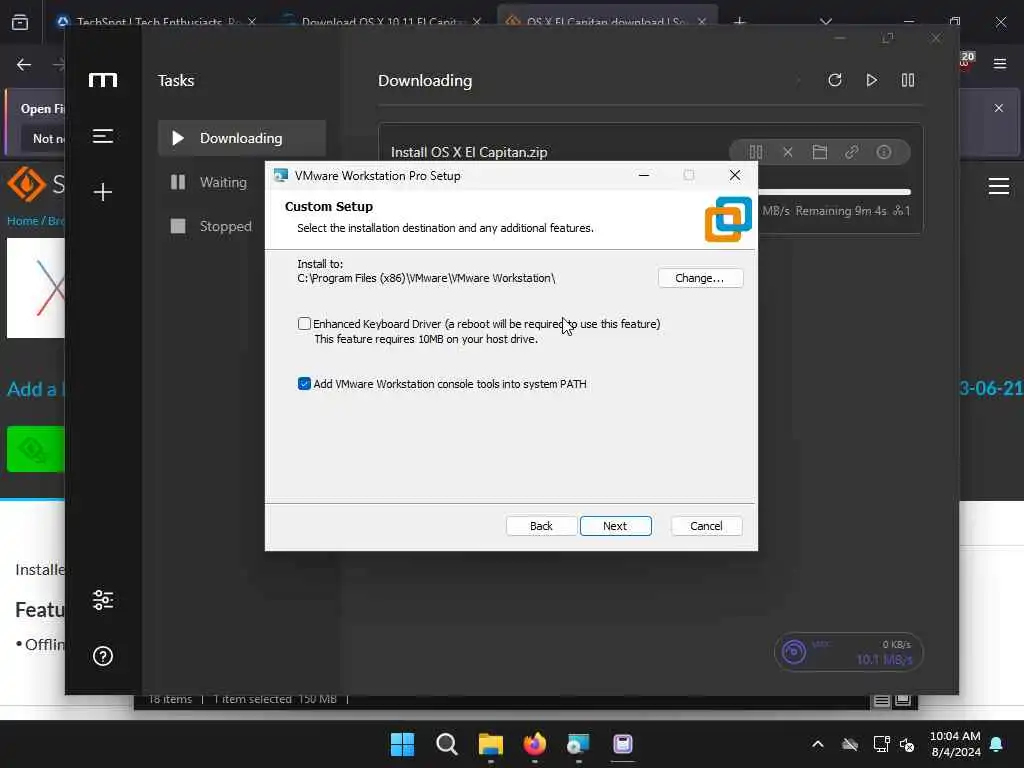The image size is (1024, 768).
Task: Dismiss the browser notification bar
Action: 999,108
